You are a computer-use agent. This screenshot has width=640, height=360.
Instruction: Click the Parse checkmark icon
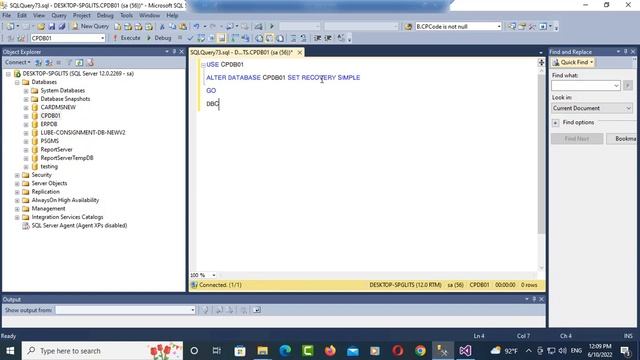[190, 38]
